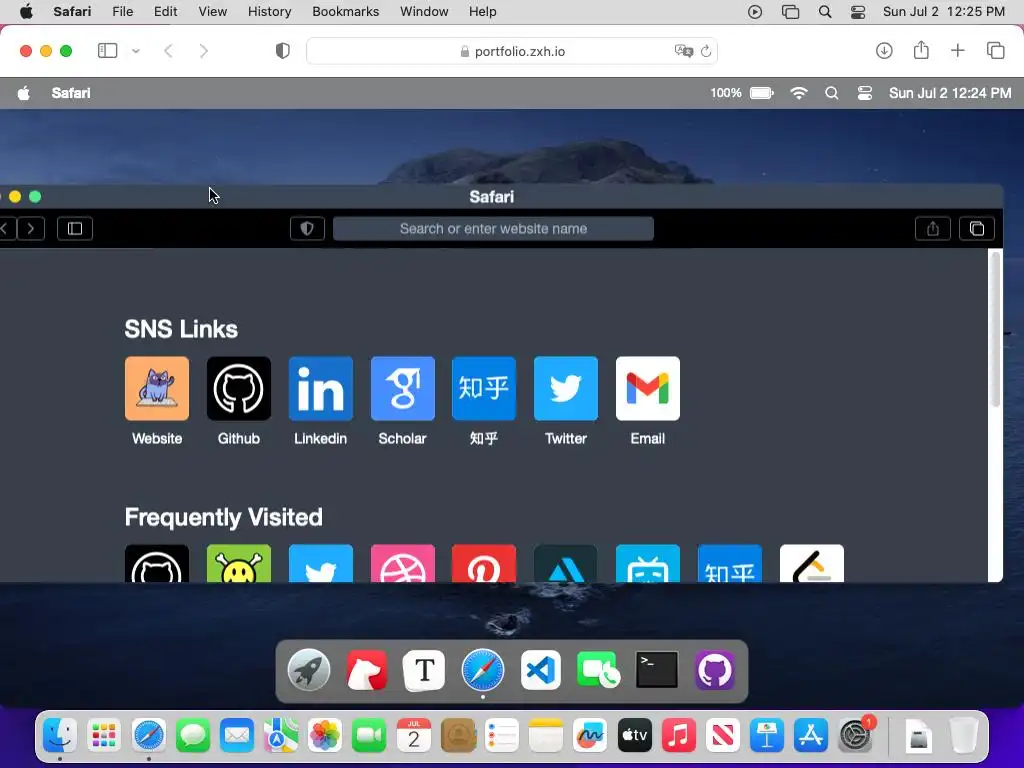Image resolution: width=1024 pixels, height=768 pixels.
Task: Click the portfolio.zxh.io address bar
Action: point(512,51)
